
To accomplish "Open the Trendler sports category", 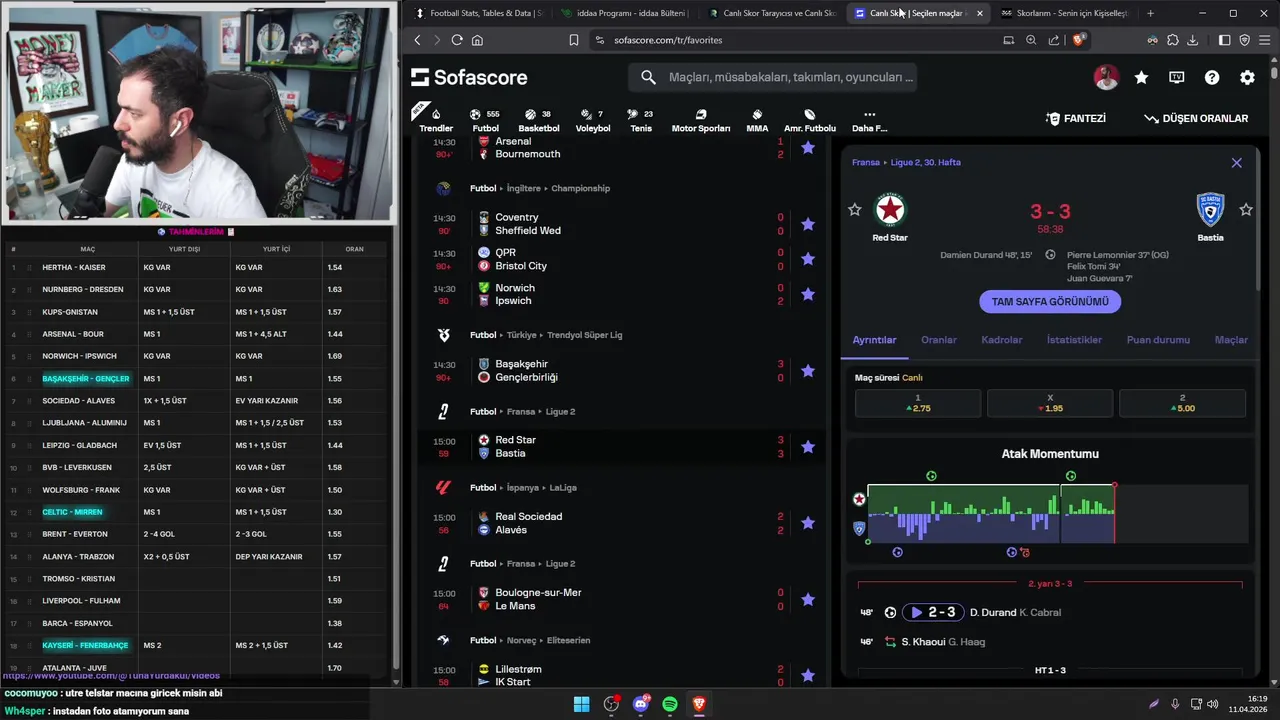I will pos(436,119).
